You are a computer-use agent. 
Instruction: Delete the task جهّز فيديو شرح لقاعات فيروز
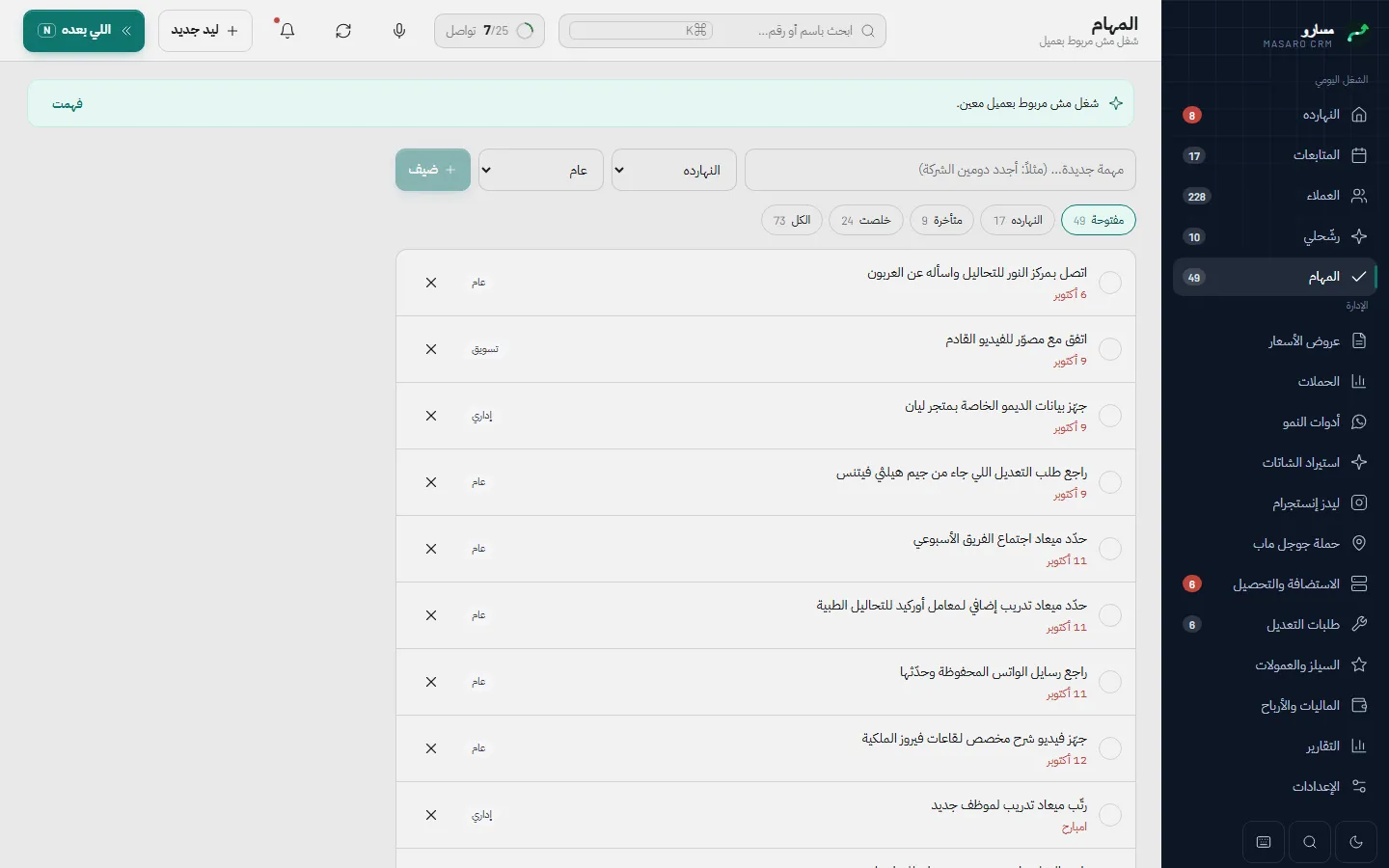(431, 748)
